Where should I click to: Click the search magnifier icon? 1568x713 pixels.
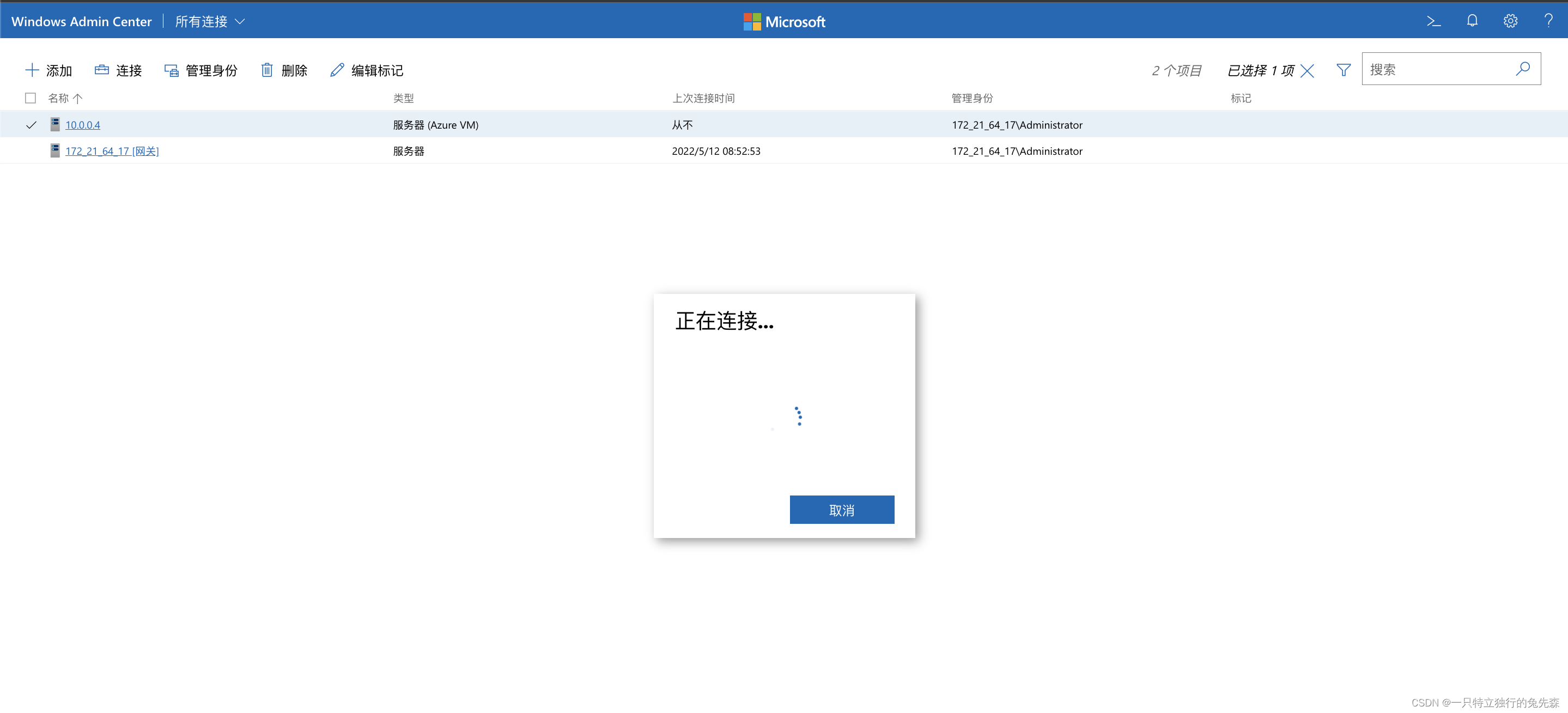[1523, 69]
